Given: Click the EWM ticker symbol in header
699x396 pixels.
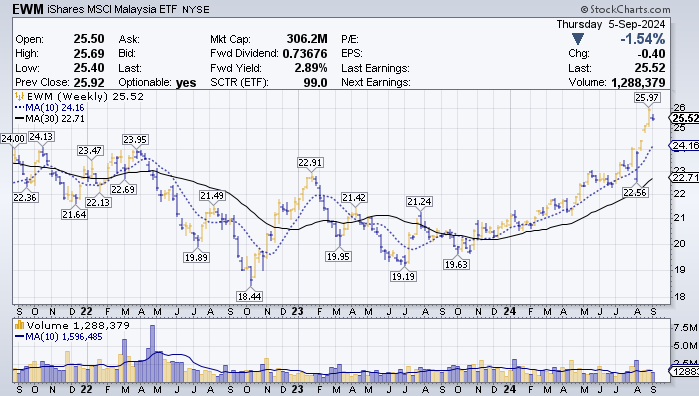Looking at the screenshot, I should click(x=27, y=9).
